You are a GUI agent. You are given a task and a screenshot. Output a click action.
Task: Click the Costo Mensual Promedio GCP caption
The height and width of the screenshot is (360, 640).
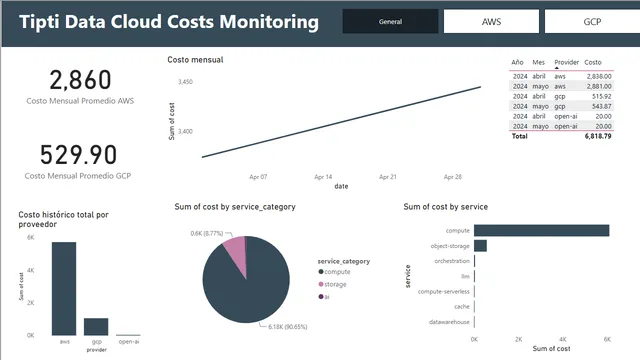(78, 176)
